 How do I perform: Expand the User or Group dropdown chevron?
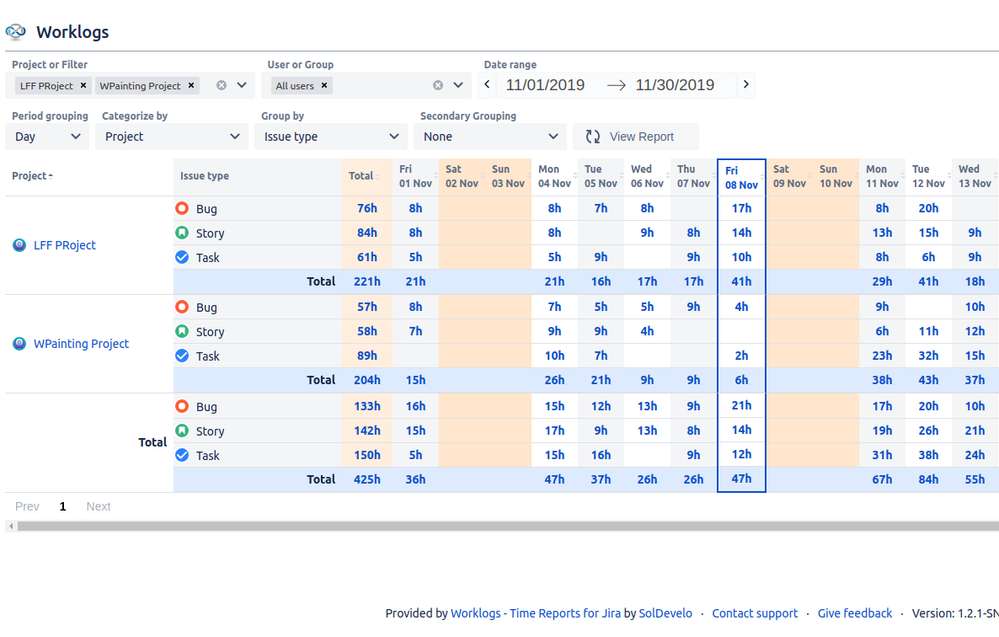click(x=458, y=85)
